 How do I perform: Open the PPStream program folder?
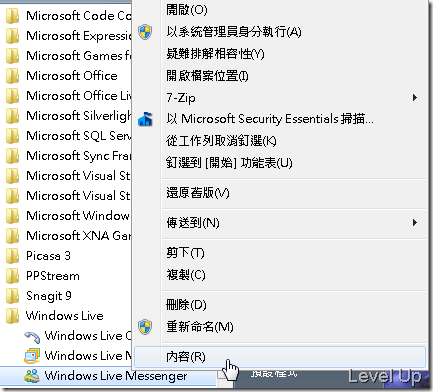pos(53,276)
